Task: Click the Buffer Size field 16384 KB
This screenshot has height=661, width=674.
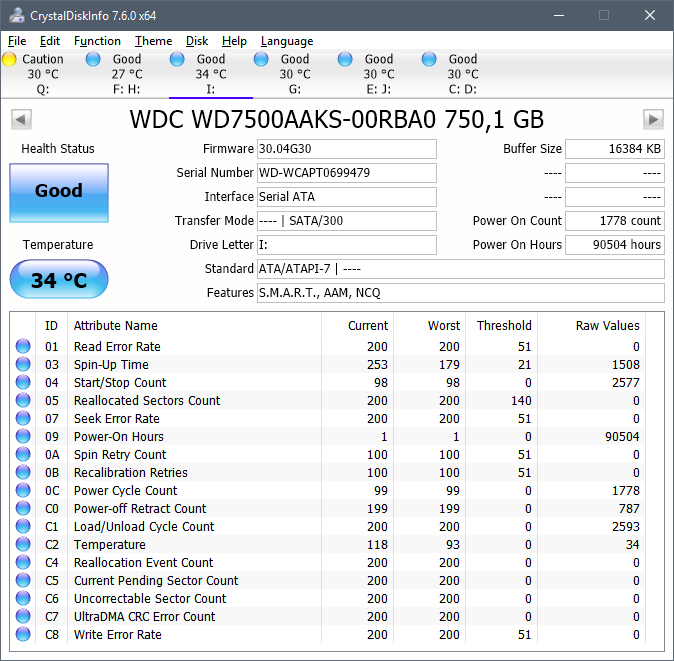Action: 615,149
